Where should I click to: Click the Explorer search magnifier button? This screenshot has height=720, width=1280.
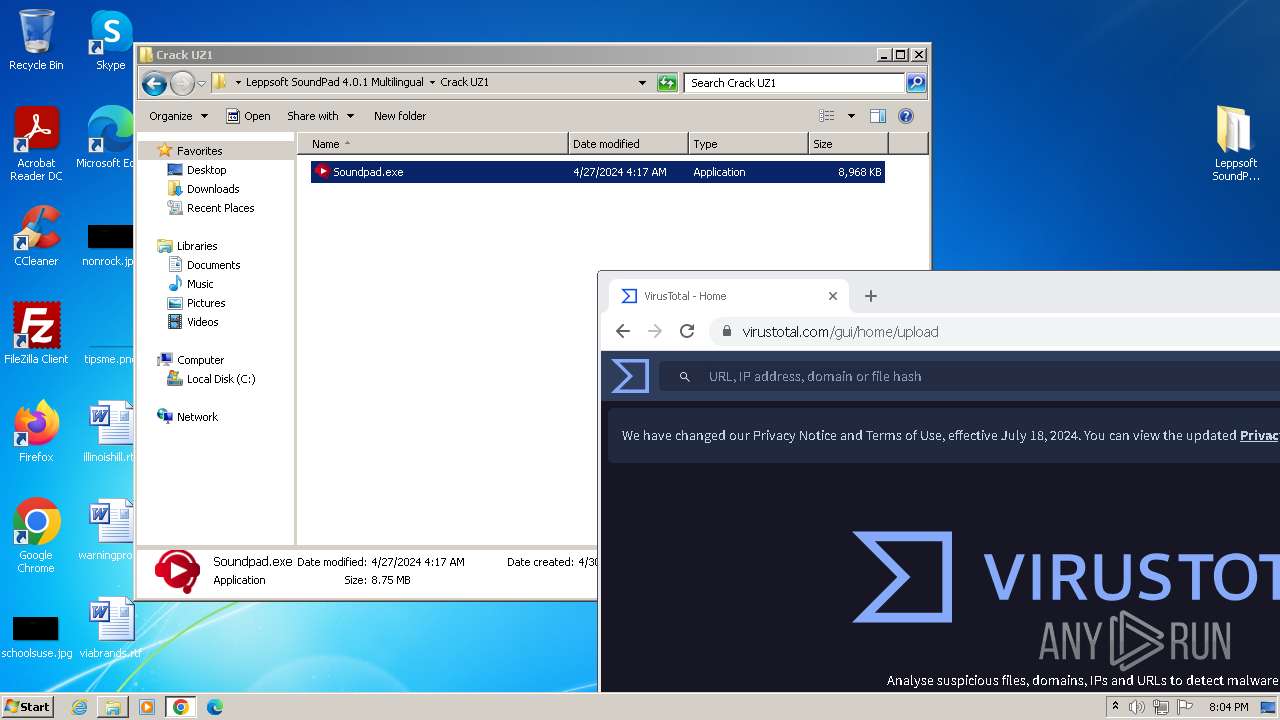click(x=915, y=83)
